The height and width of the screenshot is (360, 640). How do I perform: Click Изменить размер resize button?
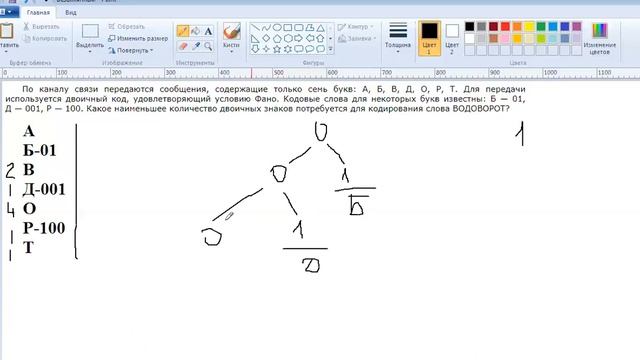pyautogui.click(x=138, y=38)
